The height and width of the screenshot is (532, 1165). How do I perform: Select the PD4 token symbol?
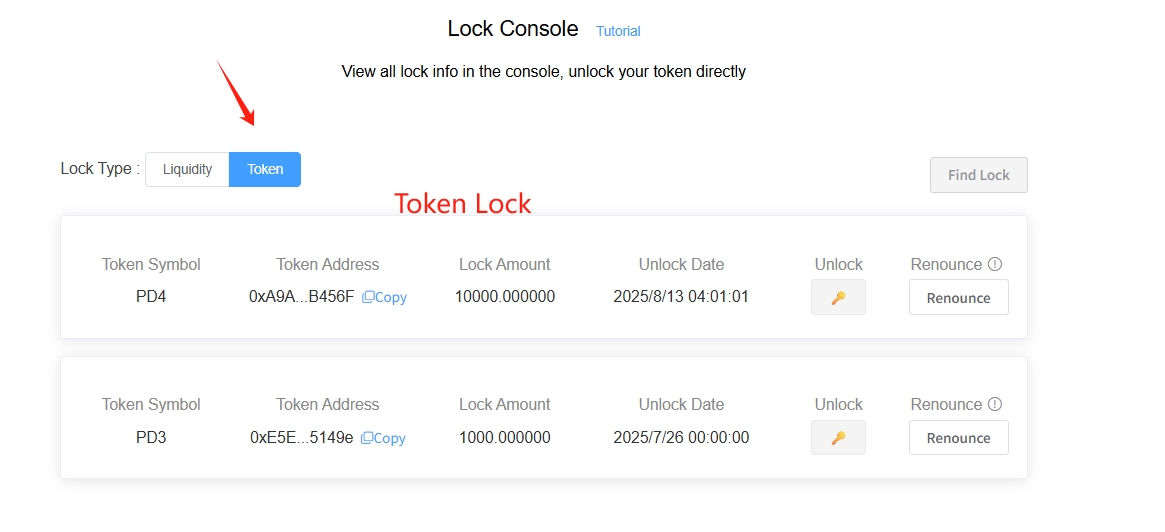(x=151, y=297)
